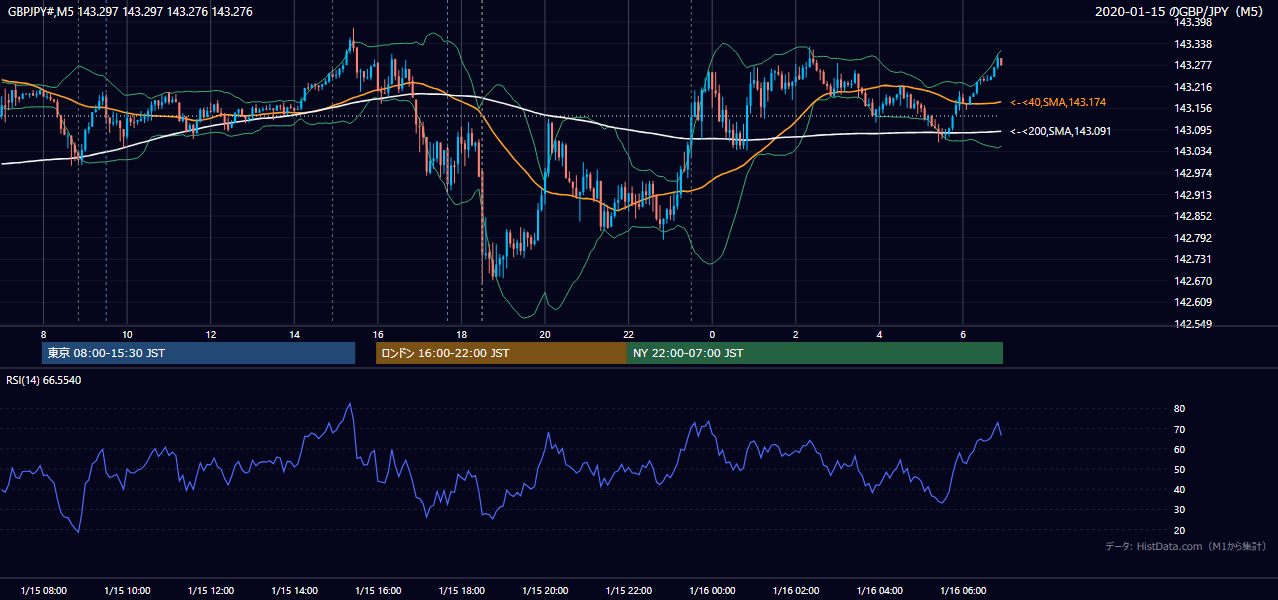Screen dimensions: 1278x600
Task: Click RSI axis level 50
Action: click(x=1179, y=469)
